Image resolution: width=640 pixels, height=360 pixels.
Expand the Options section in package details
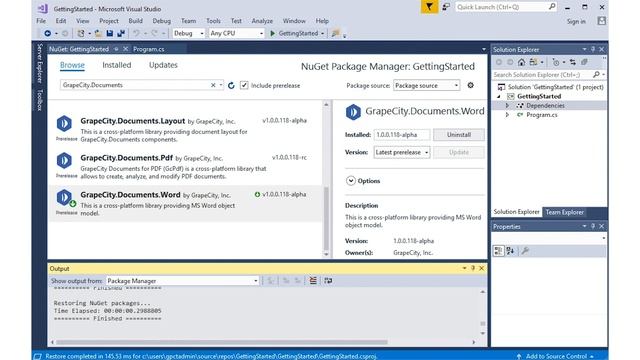pos(351,180)
